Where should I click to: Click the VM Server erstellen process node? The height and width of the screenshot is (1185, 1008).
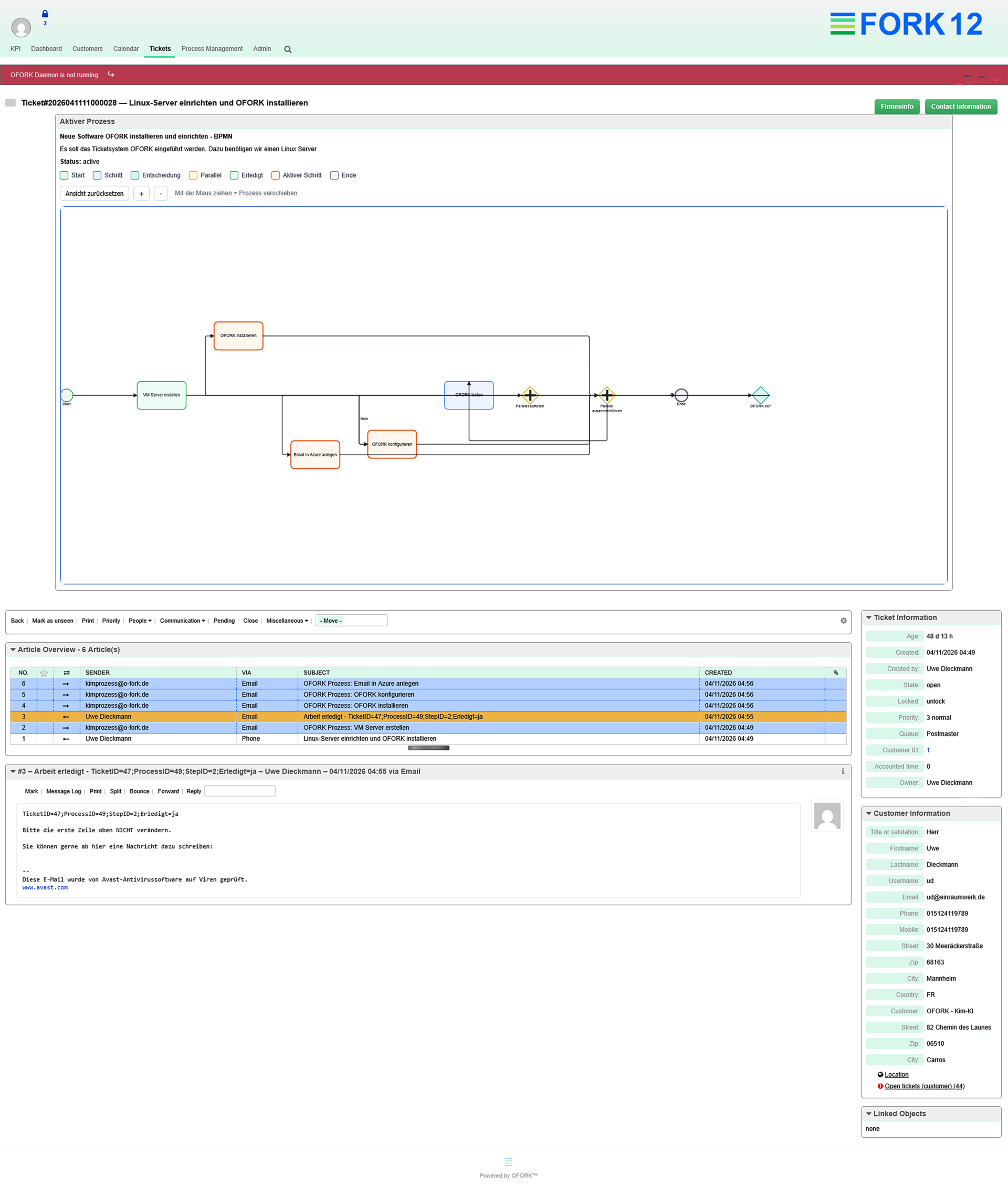(162, 395)
